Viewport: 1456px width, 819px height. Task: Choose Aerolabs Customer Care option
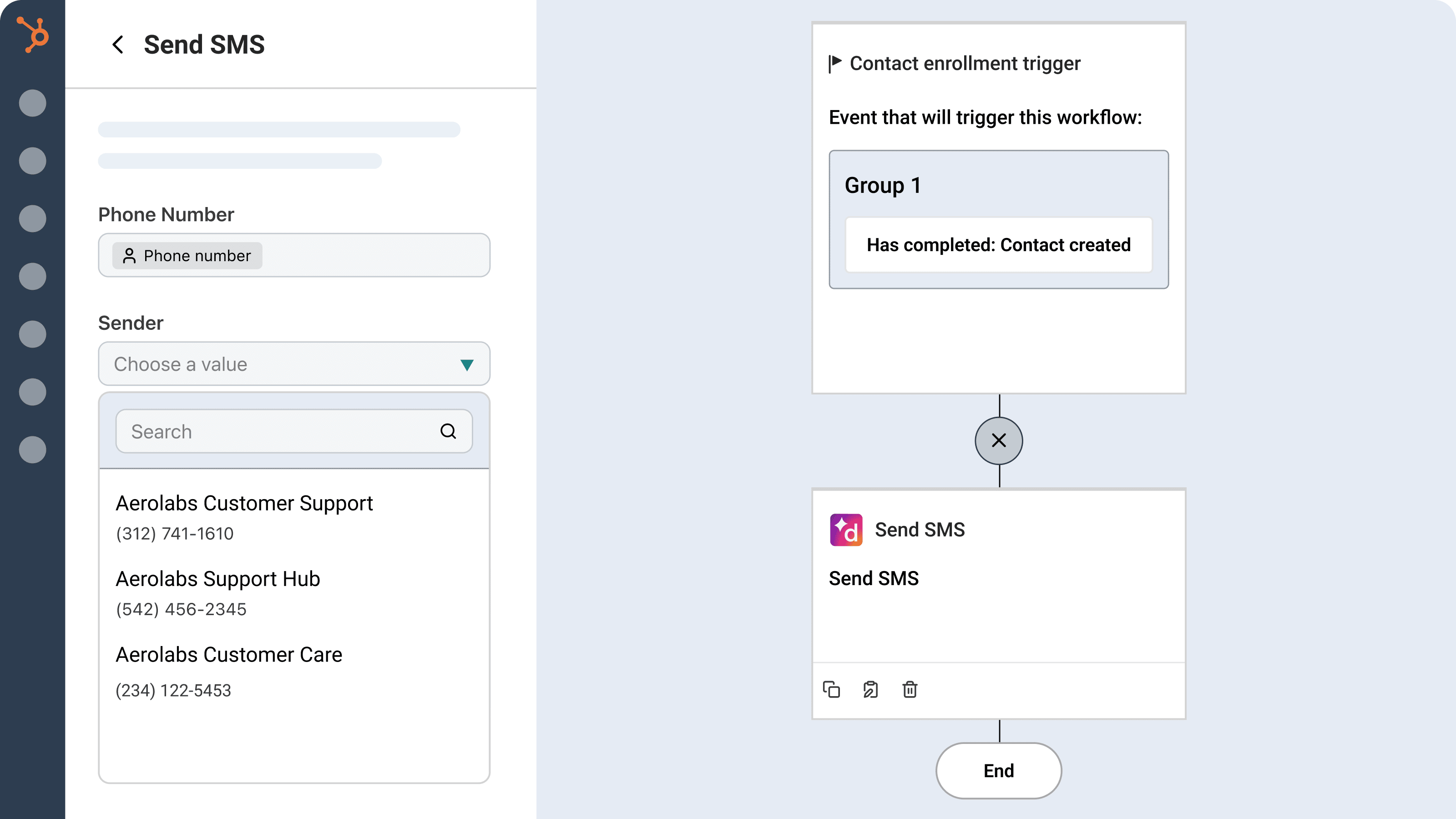pyautogui.click(x=229, y=655)
